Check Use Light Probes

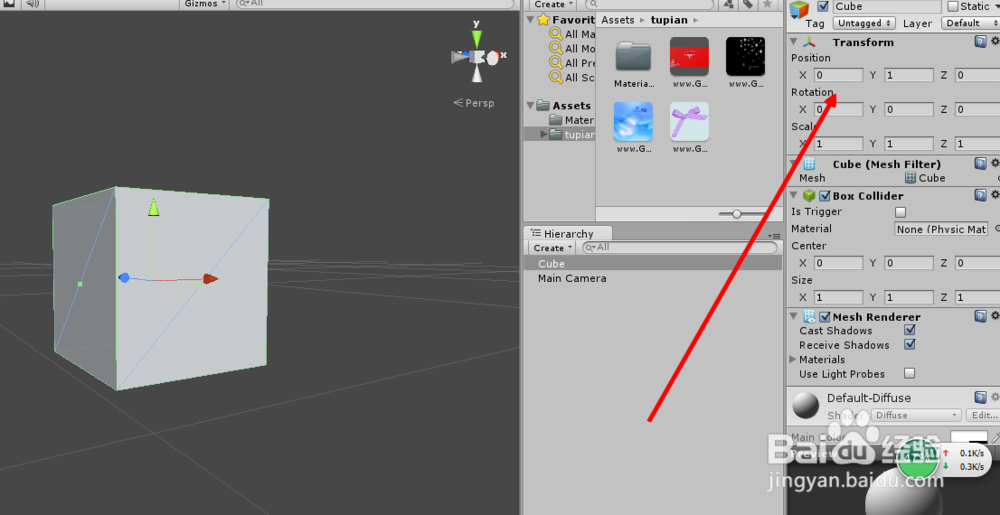coord(910,374)
